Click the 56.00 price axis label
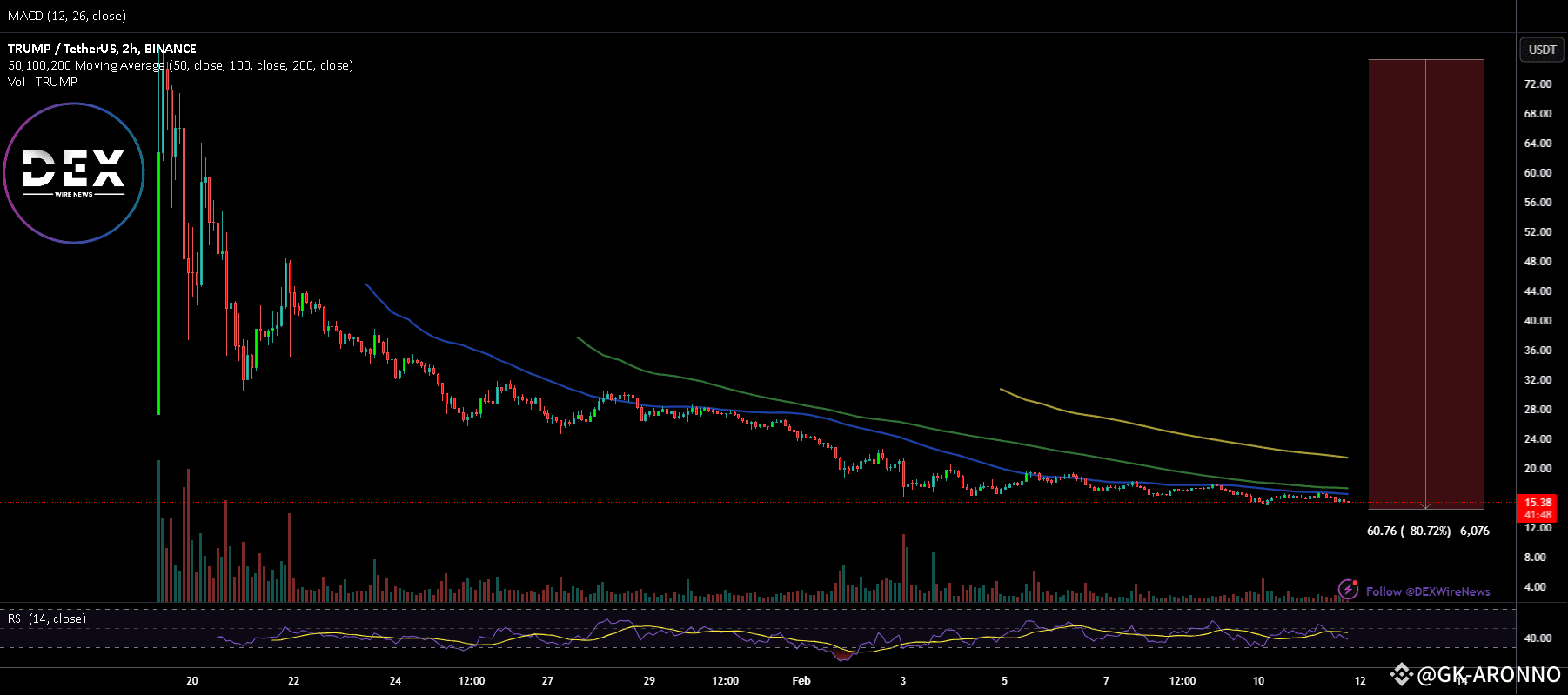 coord(1538,202)
